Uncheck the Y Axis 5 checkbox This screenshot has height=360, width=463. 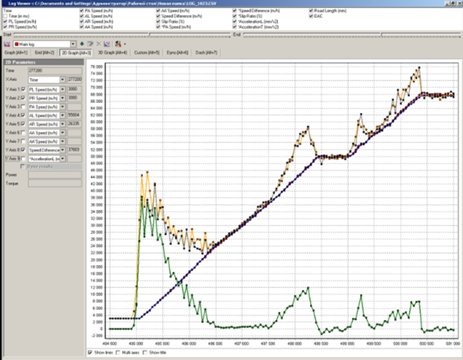(23, 124)
